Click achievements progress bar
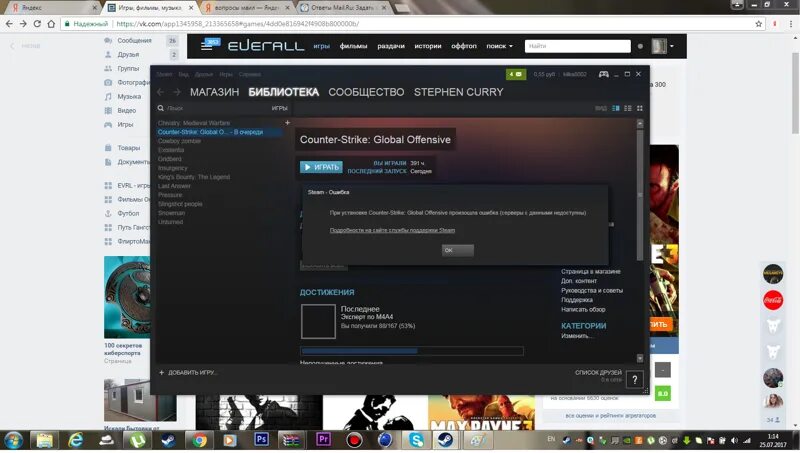 click(412, 351)
